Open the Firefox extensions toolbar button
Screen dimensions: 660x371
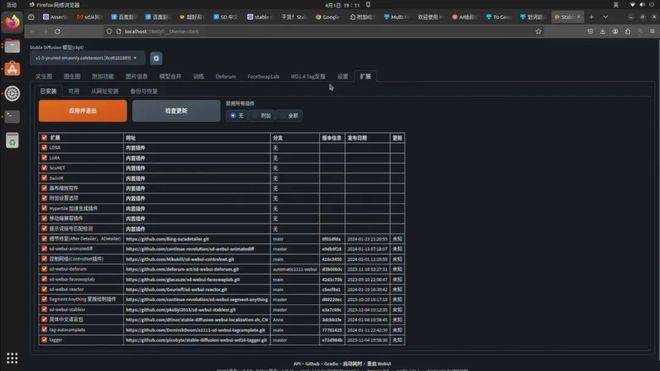(628, 32)
